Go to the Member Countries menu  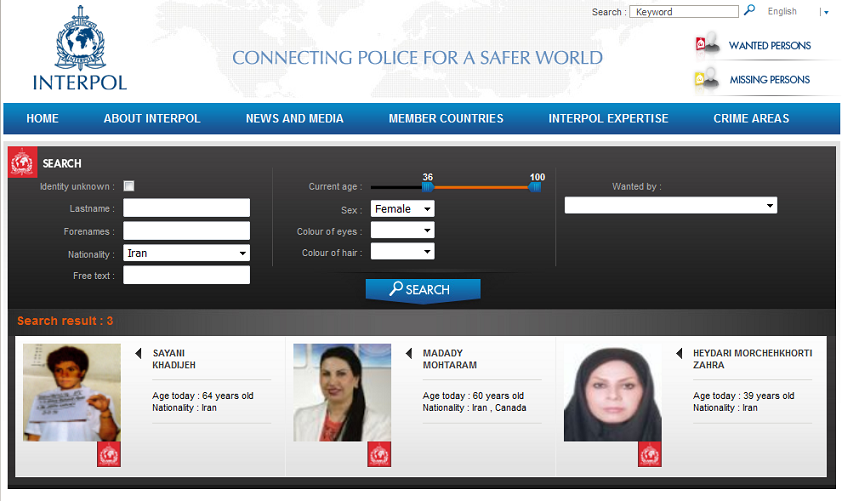(x=446, y=118)
